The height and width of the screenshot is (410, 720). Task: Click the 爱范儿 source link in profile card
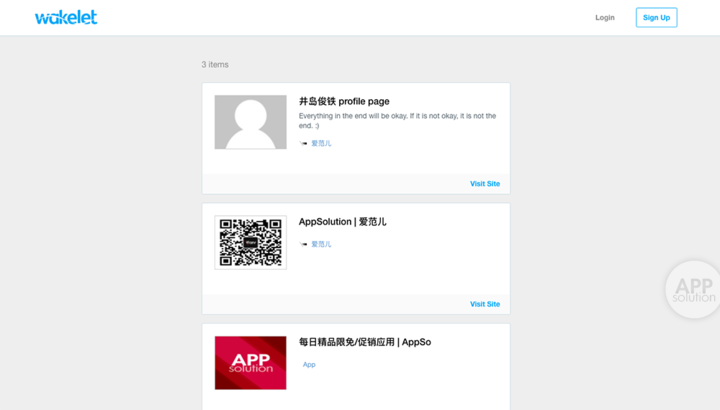tap(321, 143)
